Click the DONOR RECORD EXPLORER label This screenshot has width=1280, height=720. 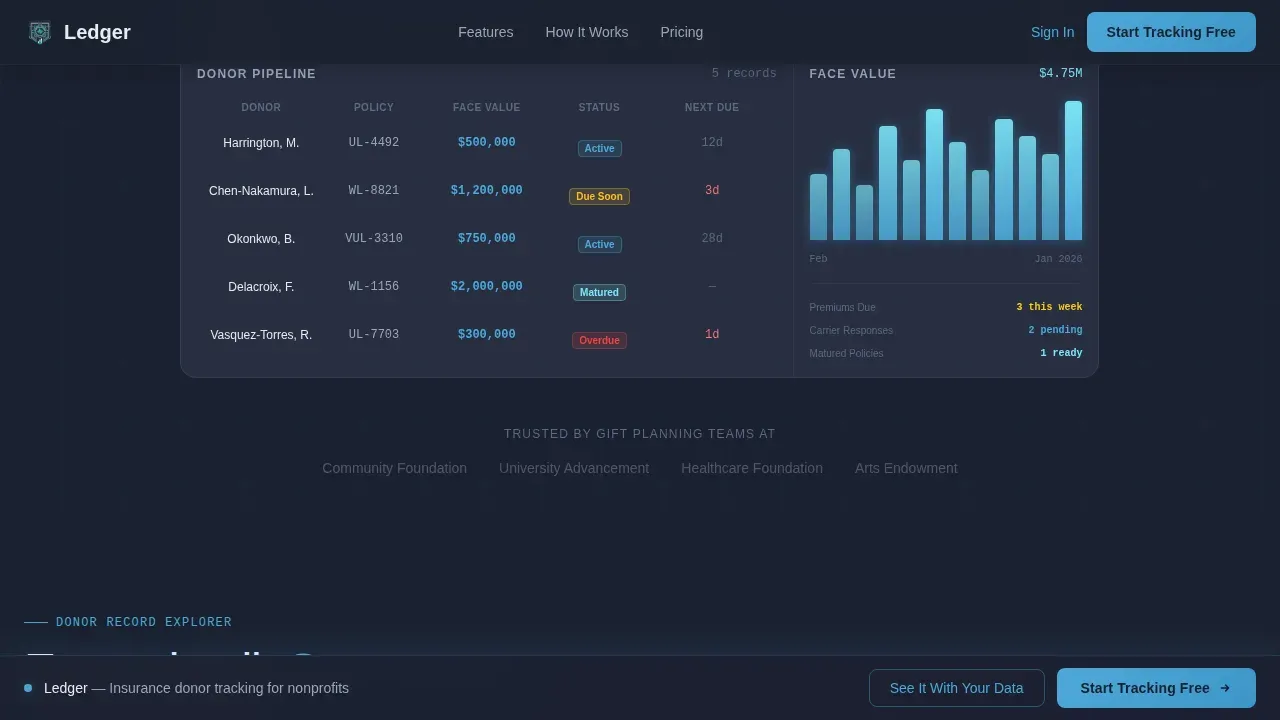click(144, 622)
